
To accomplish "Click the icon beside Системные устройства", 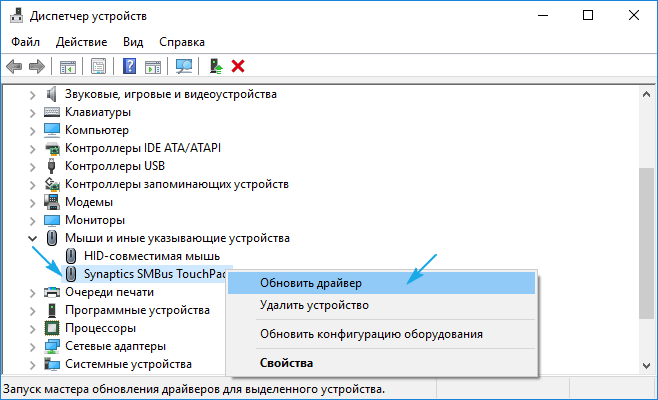I will coord(52,364).
